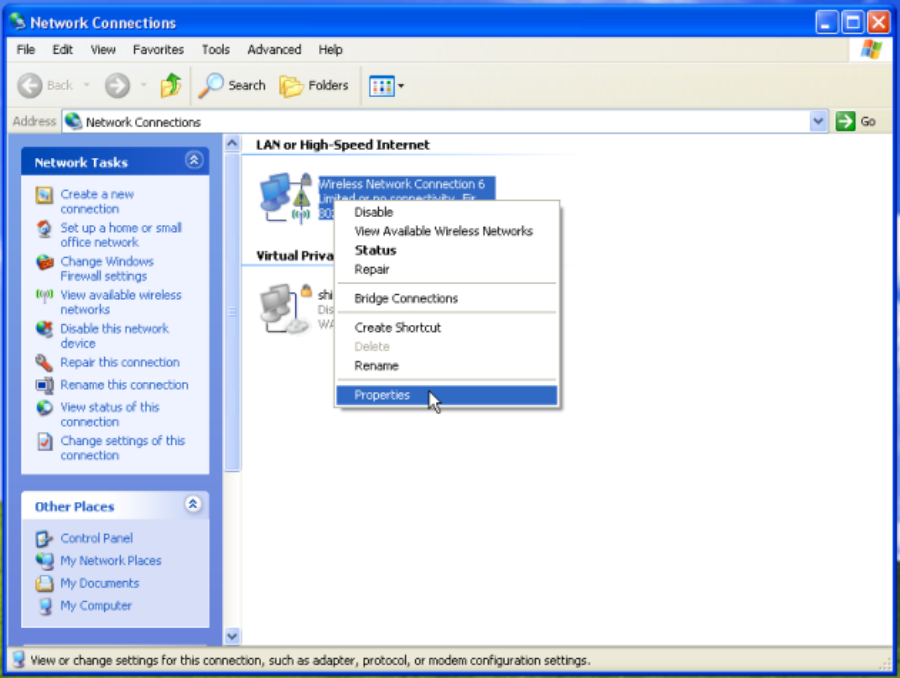Open Control Panel link
The height and width of the screenshot is (678, 900).
pyautogui.click(x=96, y=538)
